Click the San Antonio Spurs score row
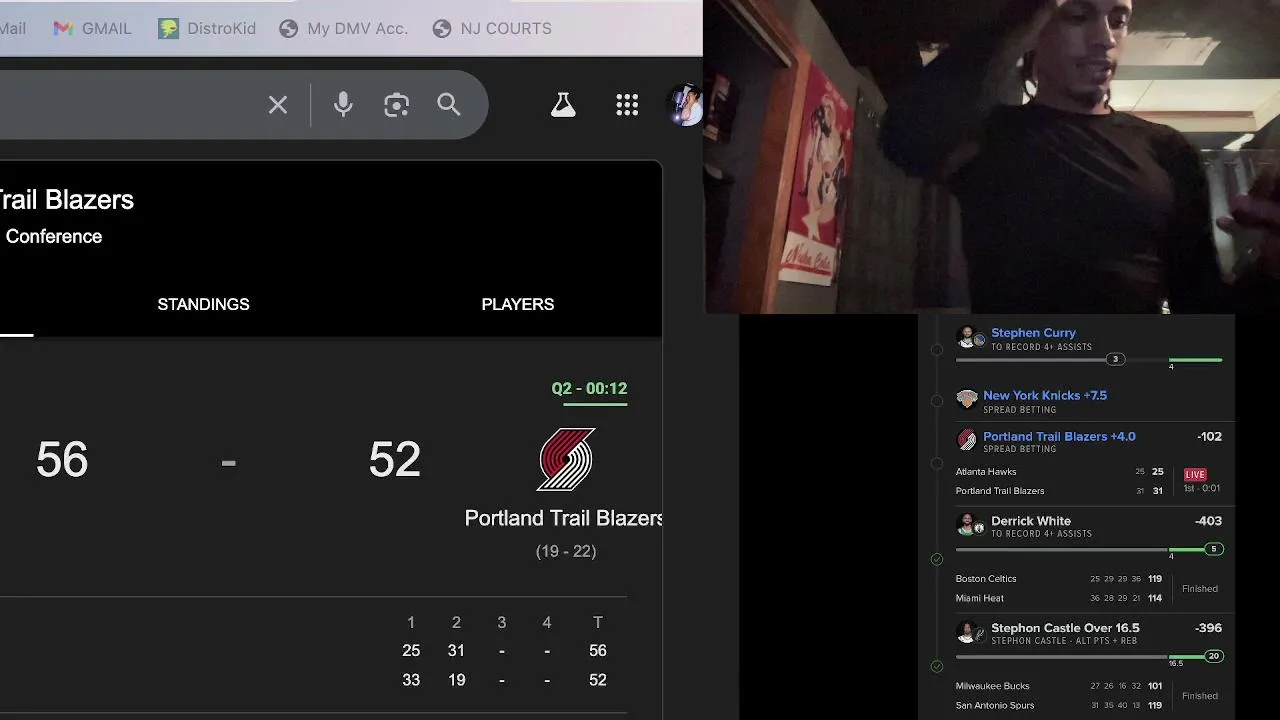1280x720 pixels. click(1060, 705)
